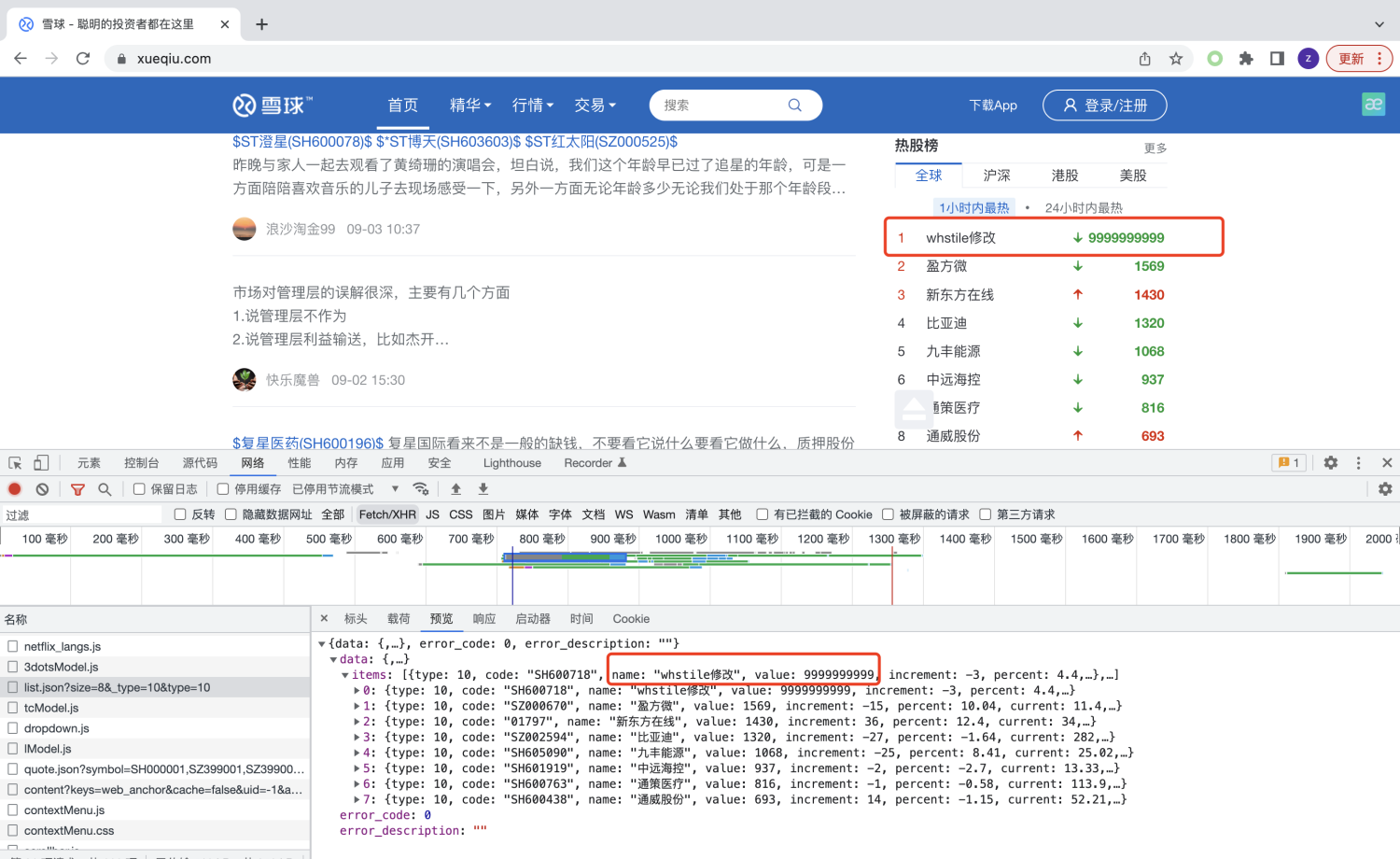Expand JSON item 3 比亚迪
1400x859 pixels.
pyautogui.click(x=357, y=738)
